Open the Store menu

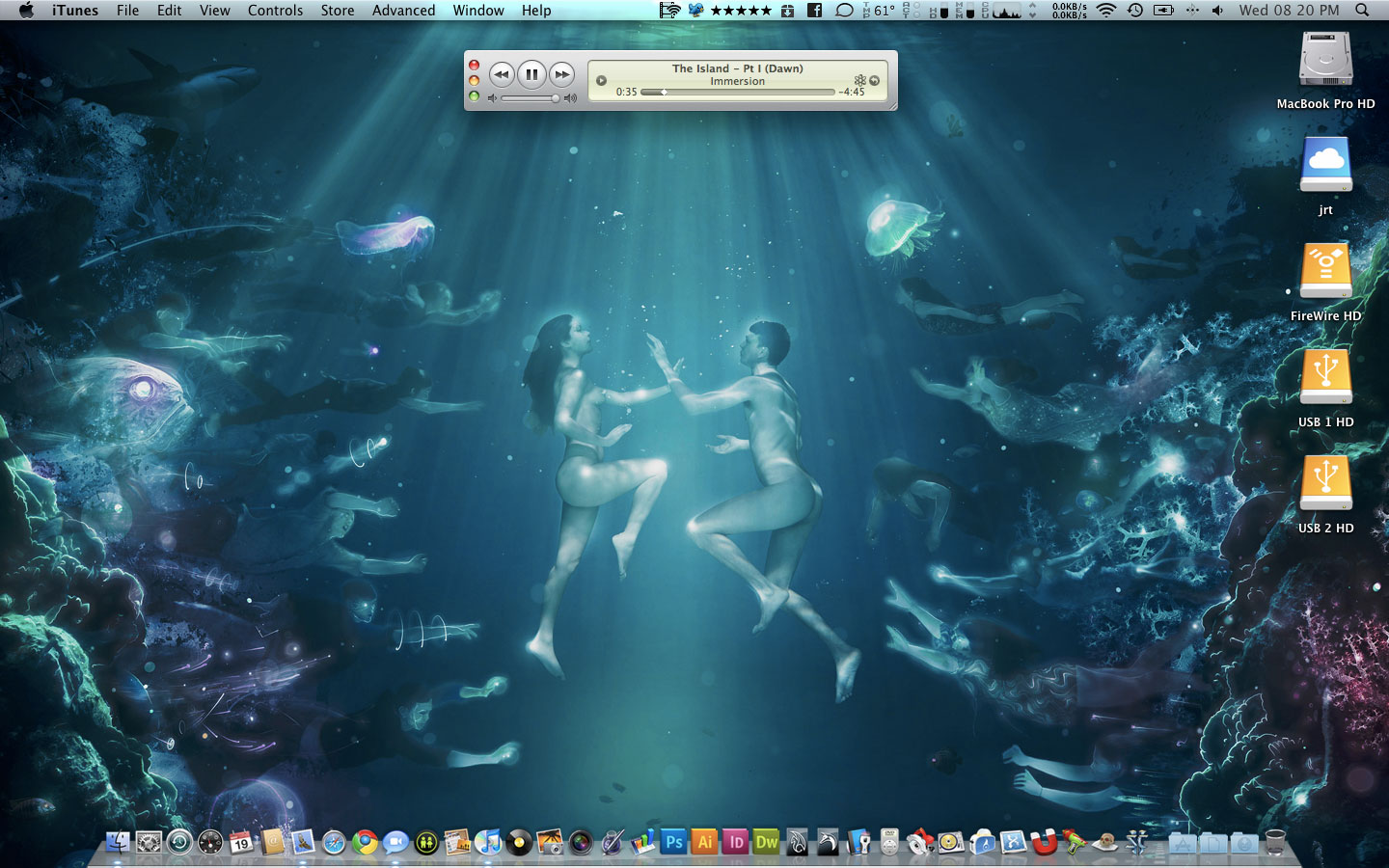coord(338,11)
